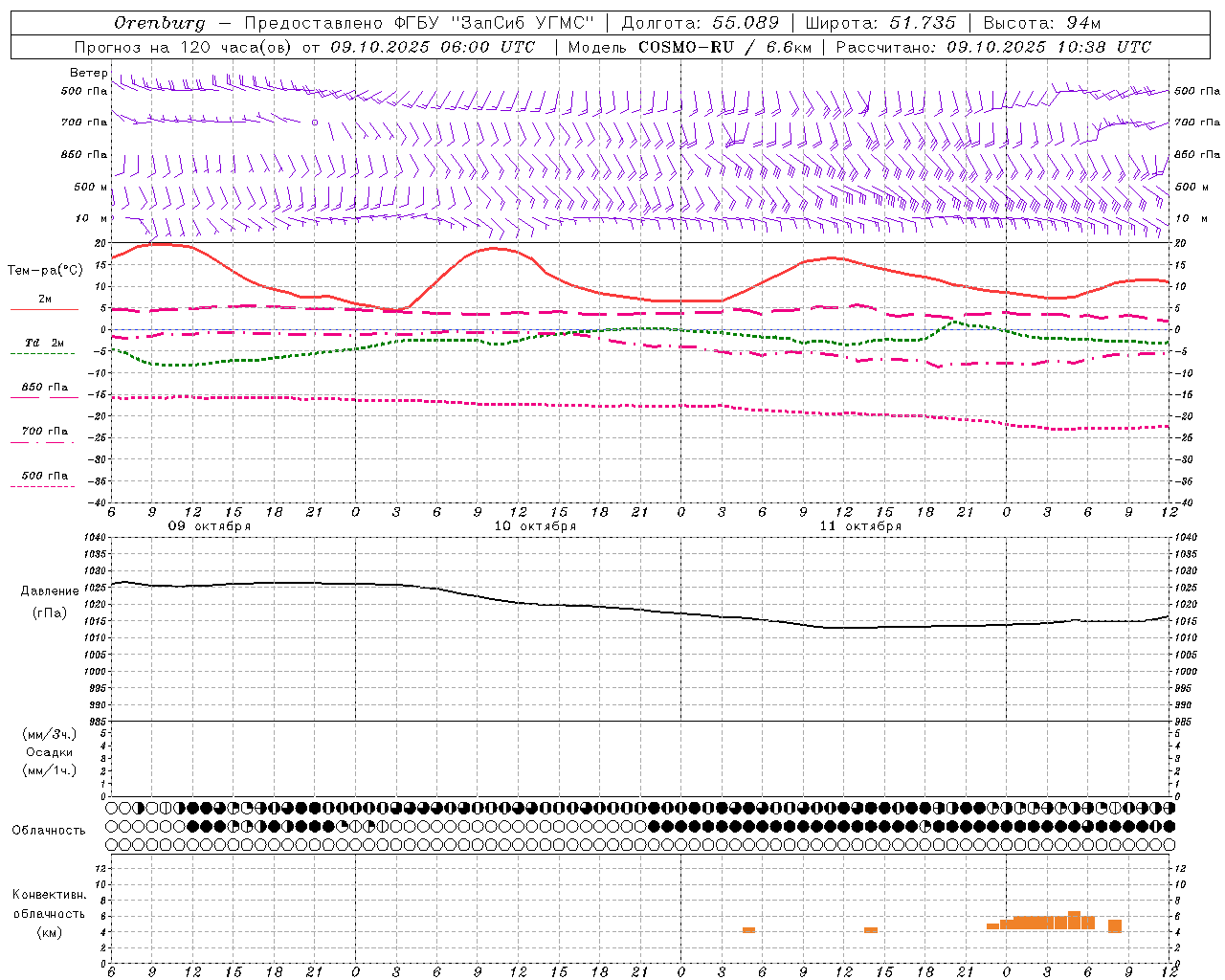This screenshot has height=980, width=1225.
Task: Click the 'Давление' pressure panel label
Action: (50, 591)
